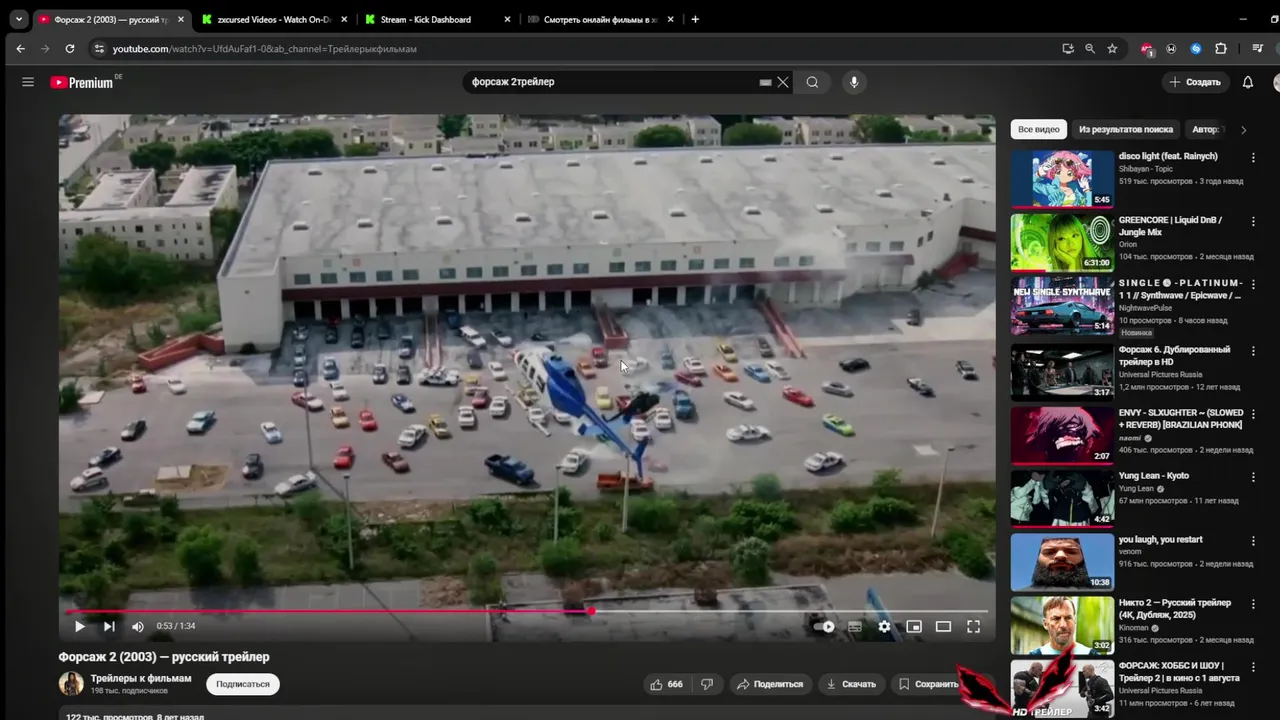Viewport: 1280px width, 720px height.
Task: Open options menu for Никто 2 video
Action: [x=1253, y=604]
